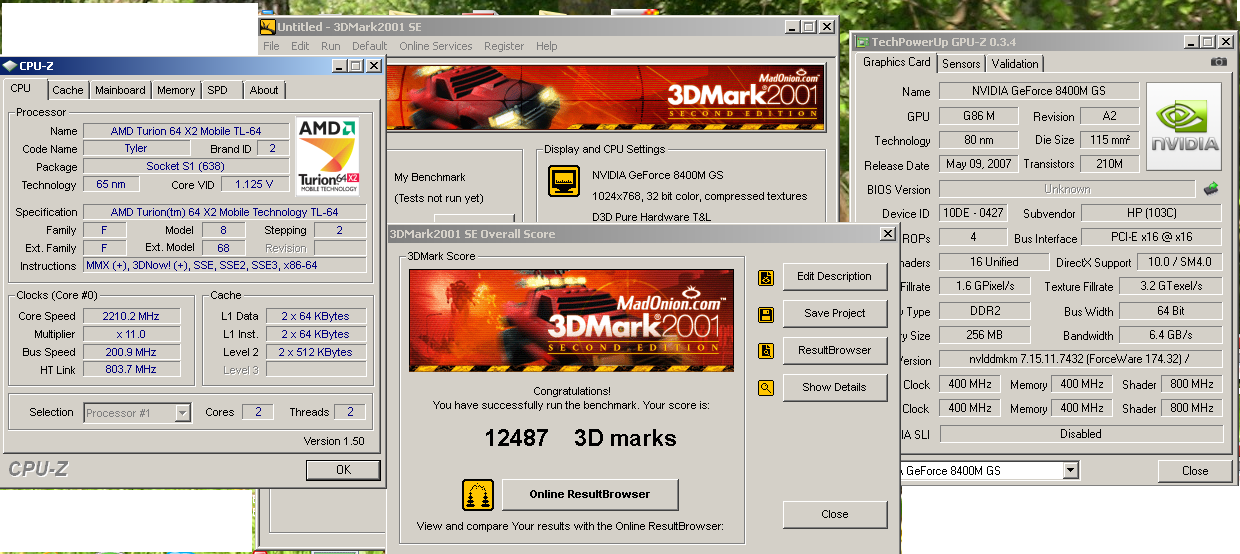Click the display monitor icon in 3DMark
This screenshot has width=1240, height=554.
coord(563,182)
